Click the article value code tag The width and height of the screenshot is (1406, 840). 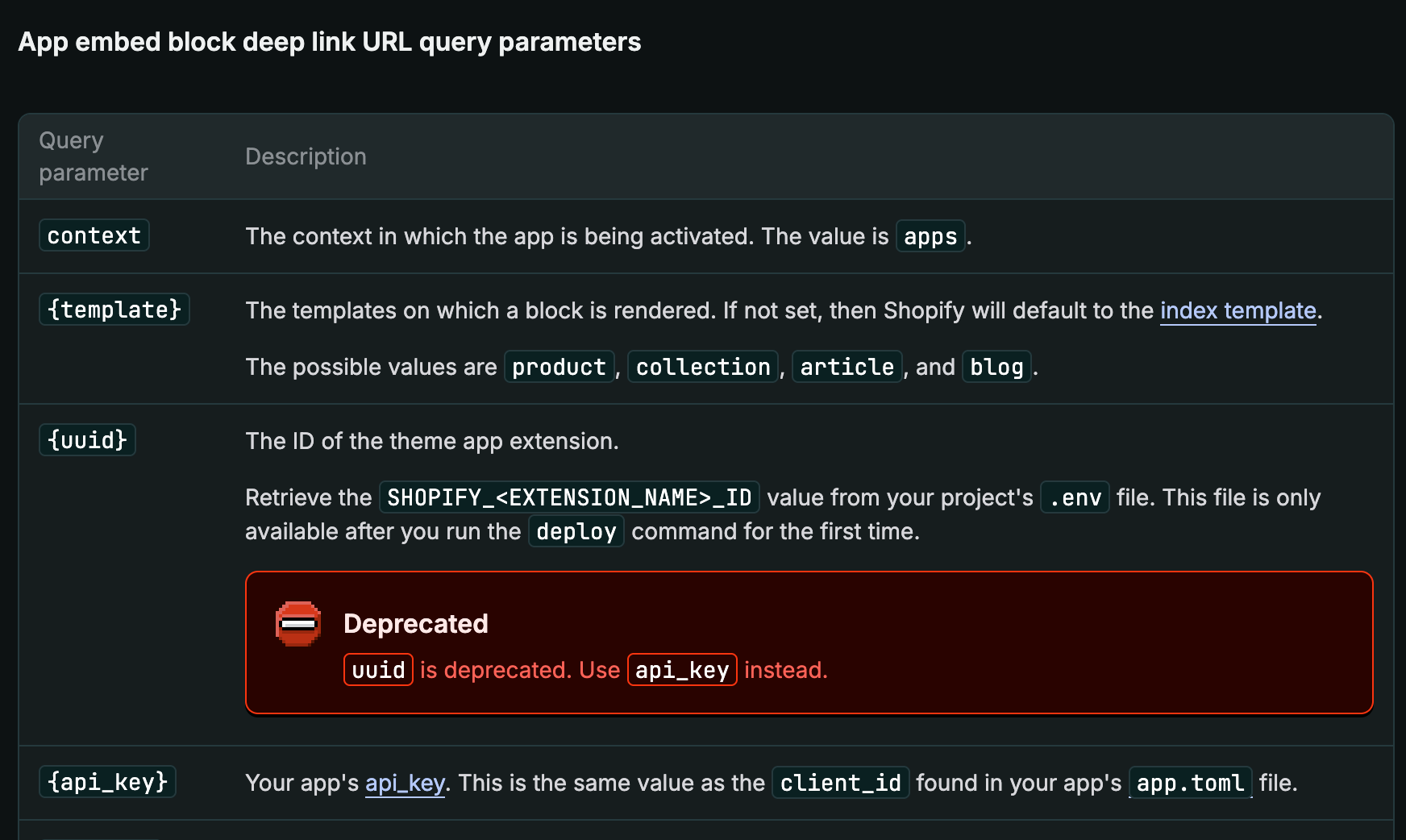point(847,367)
